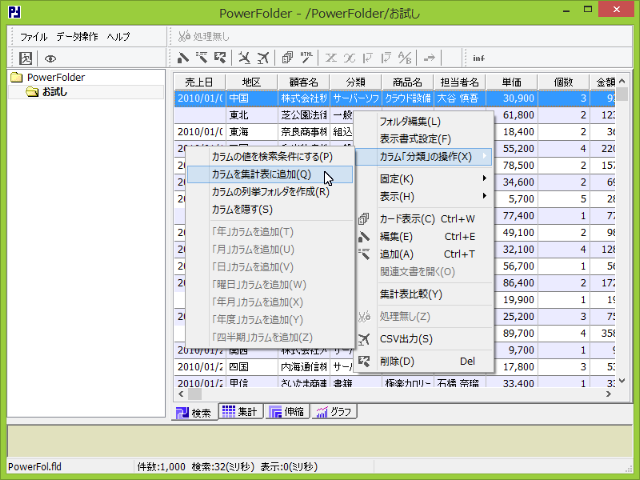The height and width of the screenshot is (480, 640).
Task: Open the データ操作 menu
Action: (77, 37)
